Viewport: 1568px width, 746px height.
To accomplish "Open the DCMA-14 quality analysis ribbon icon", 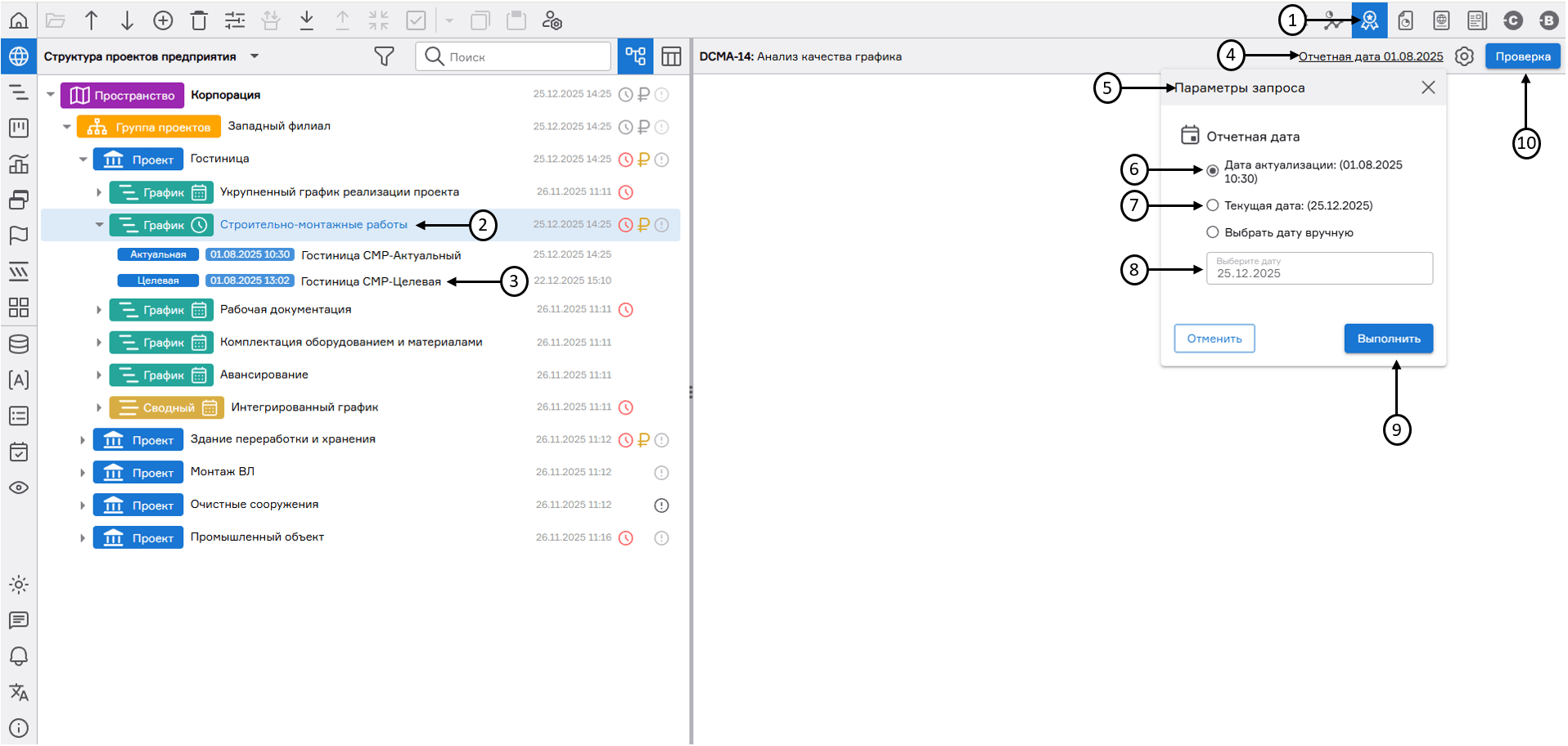I will click(1369, 20).
